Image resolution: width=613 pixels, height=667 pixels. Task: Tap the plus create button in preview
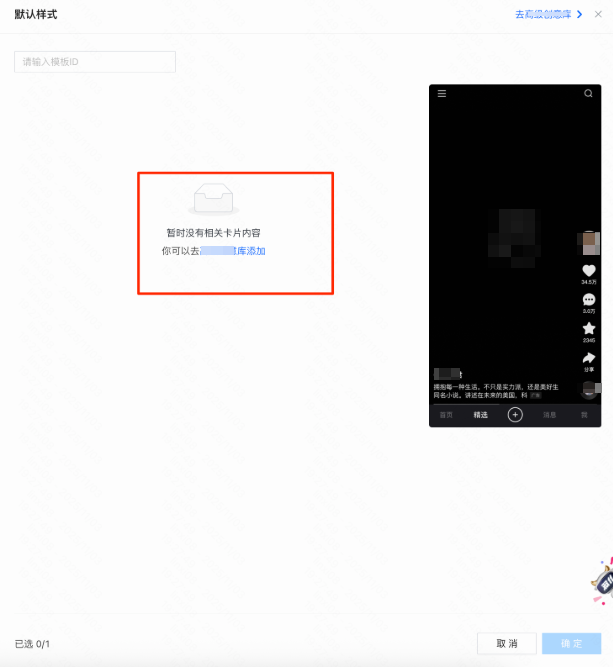[x=515, y=414]
